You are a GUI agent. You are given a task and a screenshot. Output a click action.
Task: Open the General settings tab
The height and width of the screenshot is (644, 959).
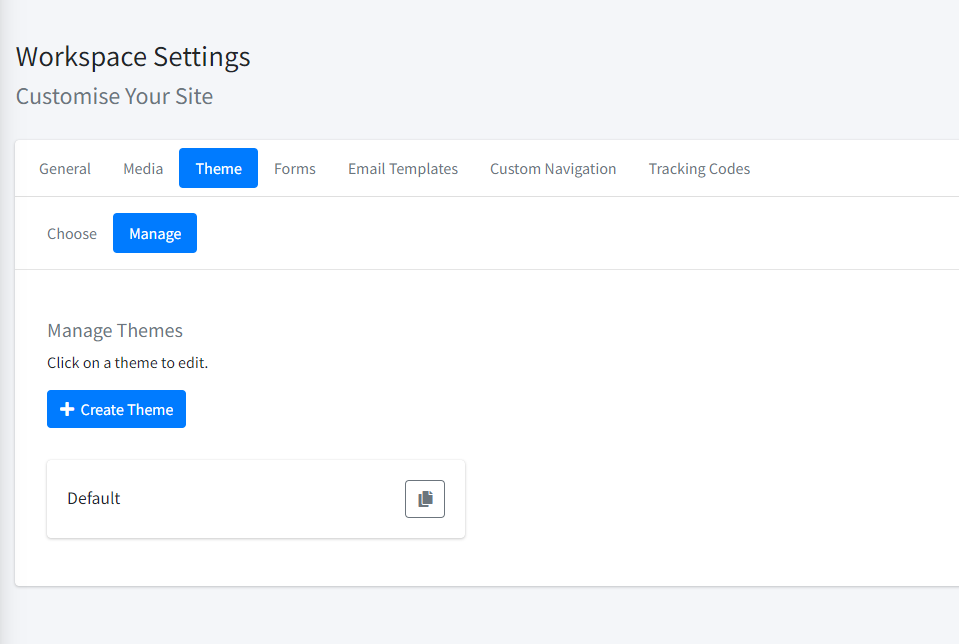(65, 169)
